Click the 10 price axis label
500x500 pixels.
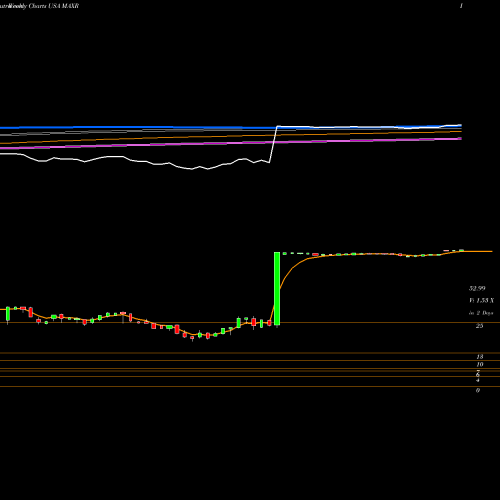480,364
